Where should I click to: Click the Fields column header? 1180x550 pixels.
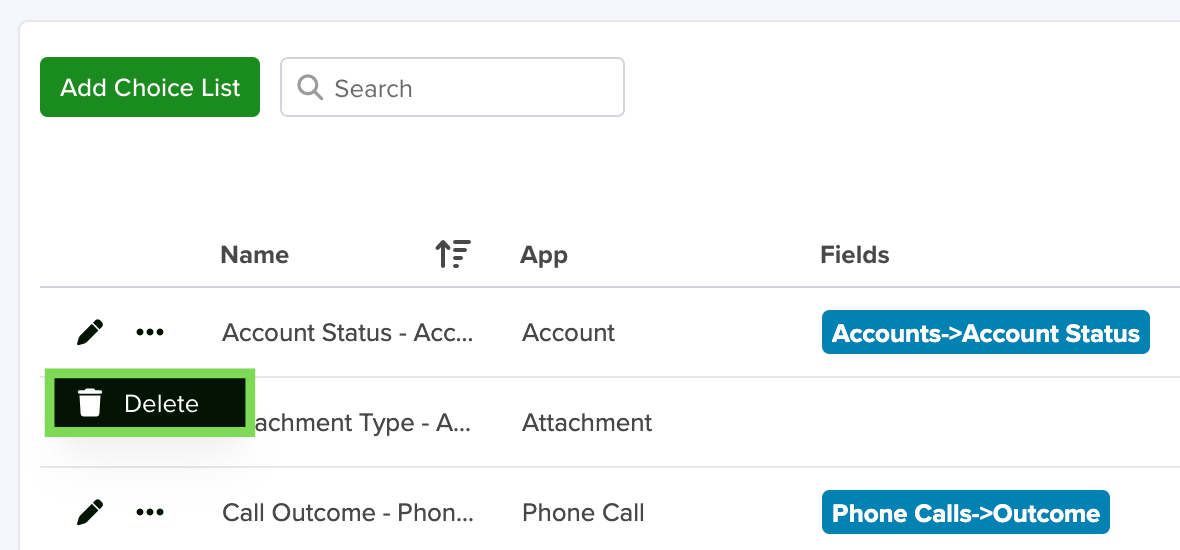855,255
